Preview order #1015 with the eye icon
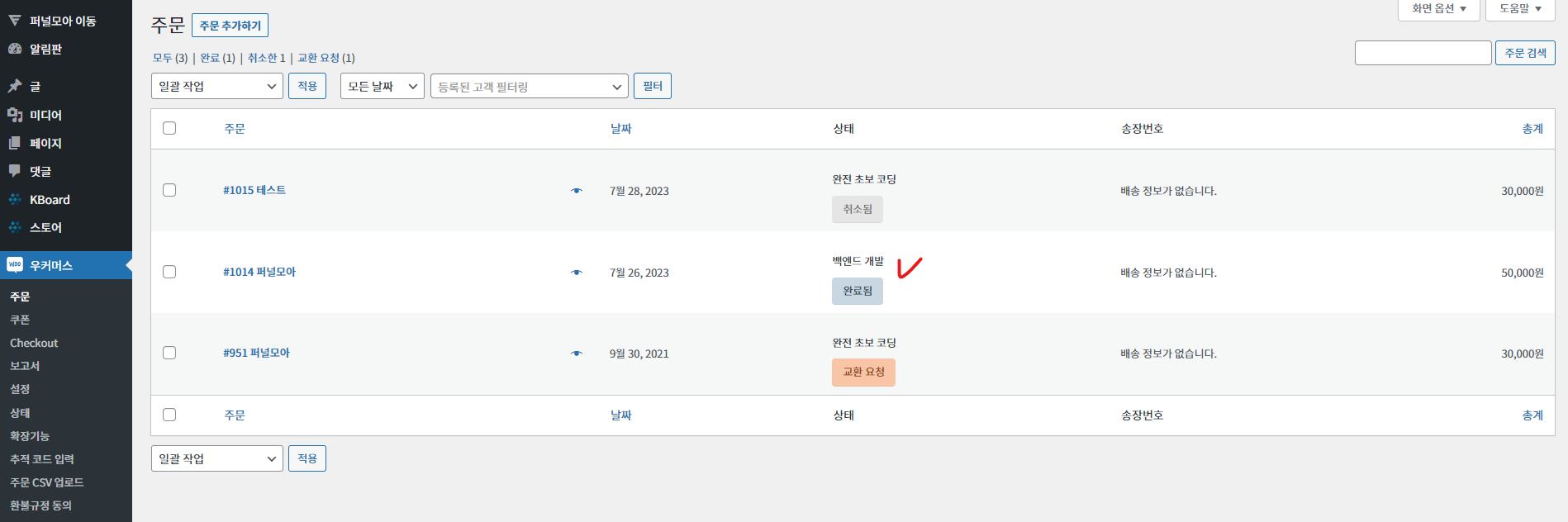The height and width of the screenshot is (522, 1568). click(577, 191)
